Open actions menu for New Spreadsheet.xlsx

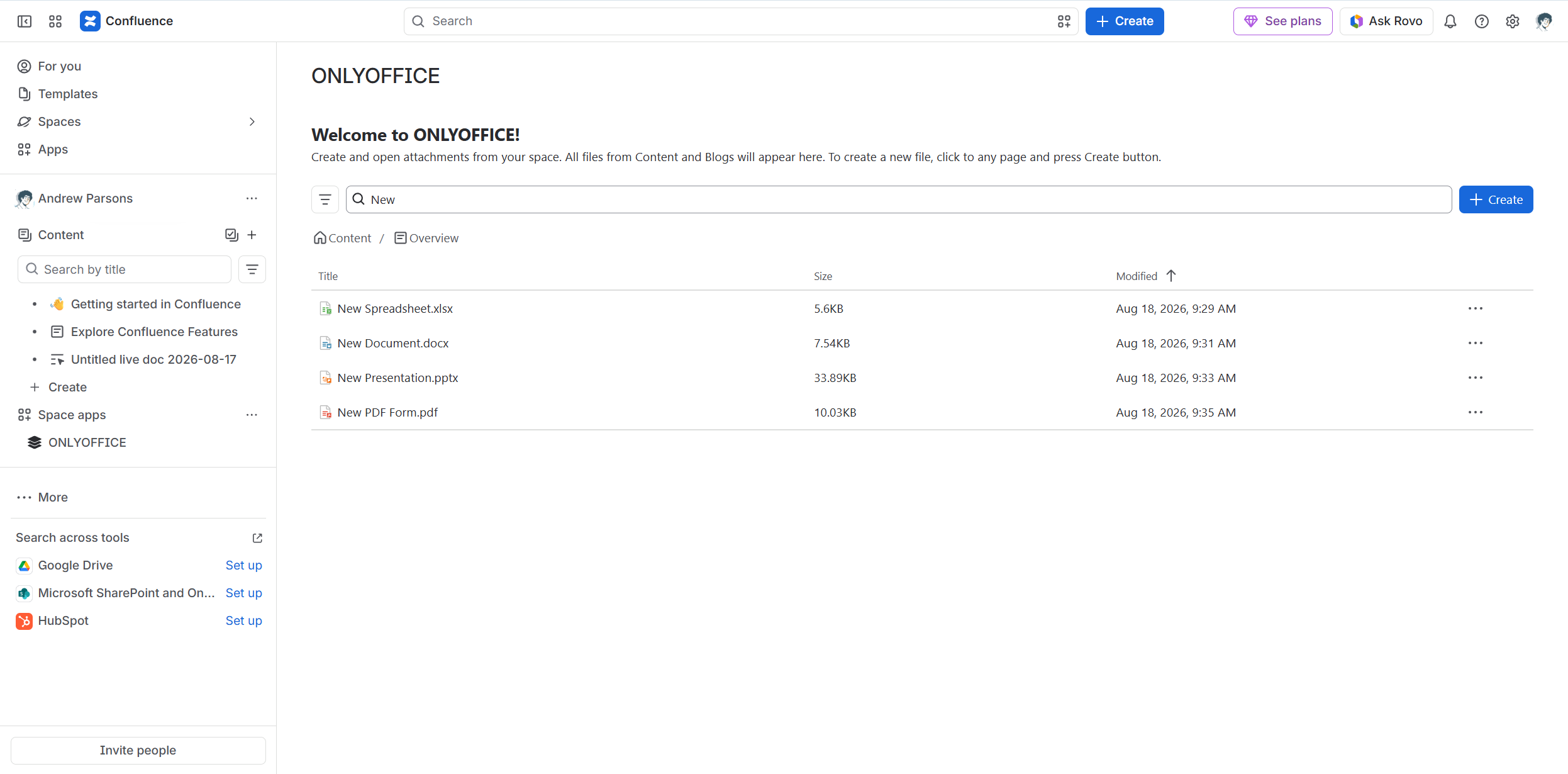pos(1476,308)
